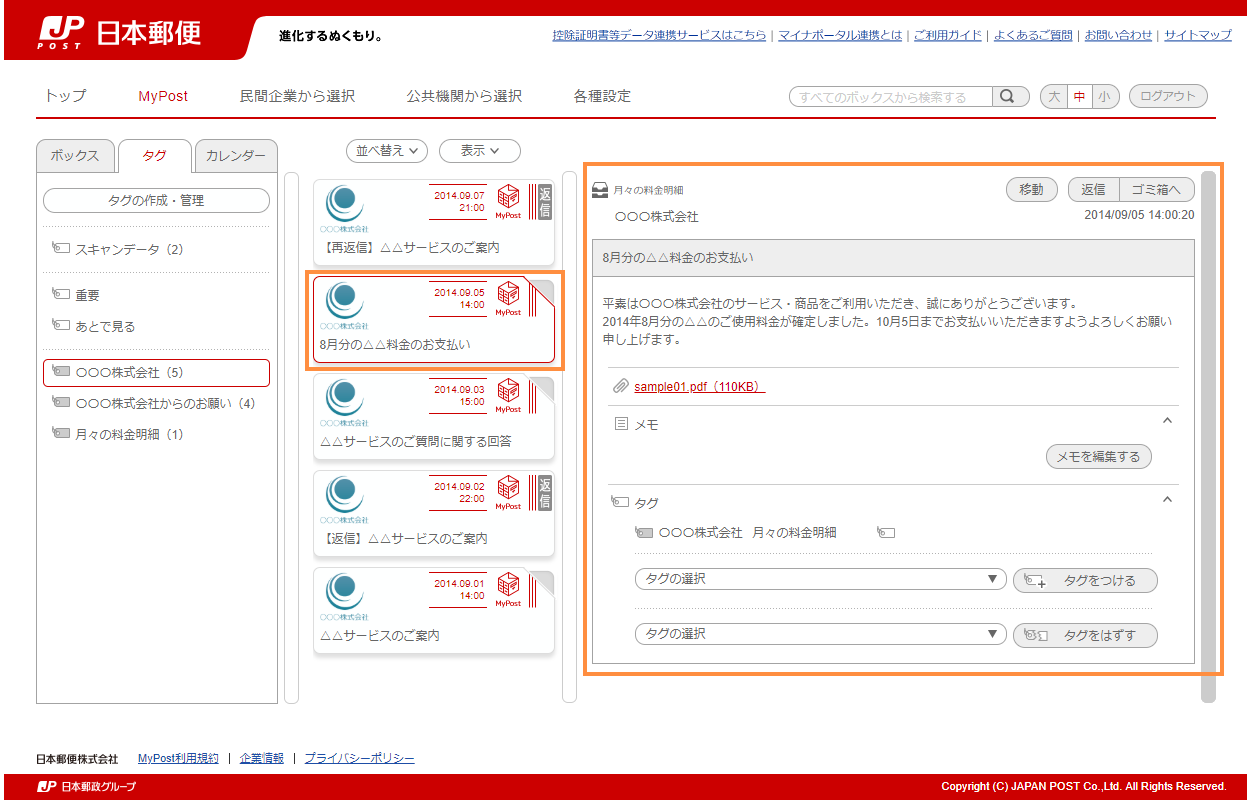
Task: Click the inbox tray icon at message header
Action: tap(600, 189)
